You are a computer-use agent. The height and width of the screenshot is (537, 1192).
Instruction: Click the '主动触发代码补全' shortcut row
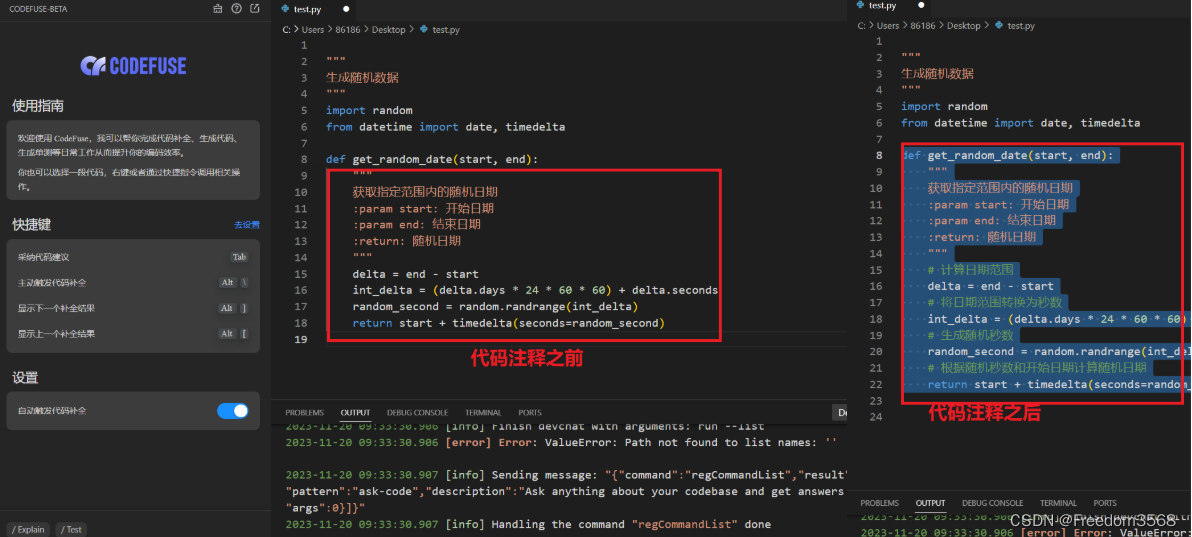click(x=133, y=283)
